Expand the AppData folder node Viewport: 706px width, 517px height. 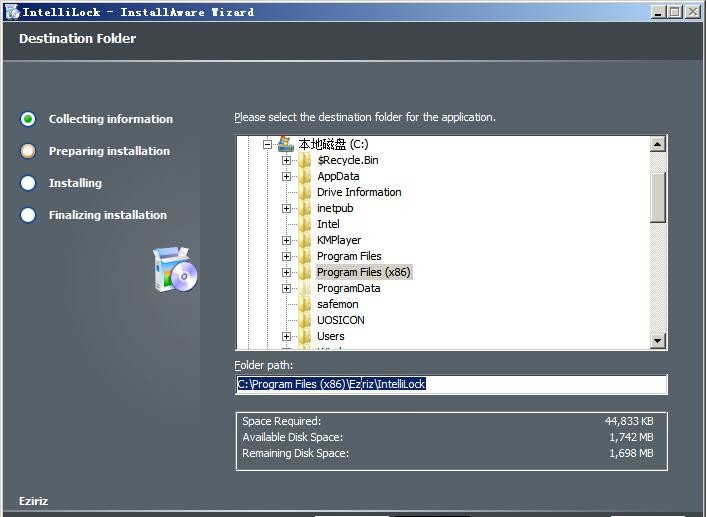[286, 177]
